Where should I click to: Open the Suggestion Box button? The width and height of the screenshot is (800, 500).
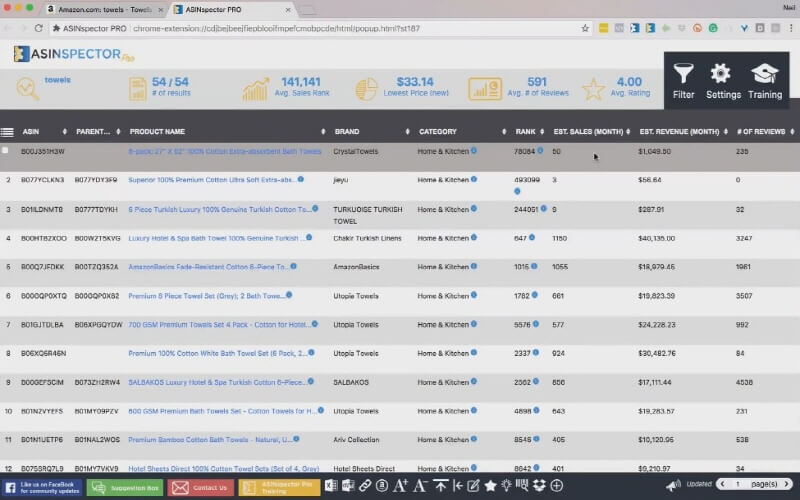(125, 487)
